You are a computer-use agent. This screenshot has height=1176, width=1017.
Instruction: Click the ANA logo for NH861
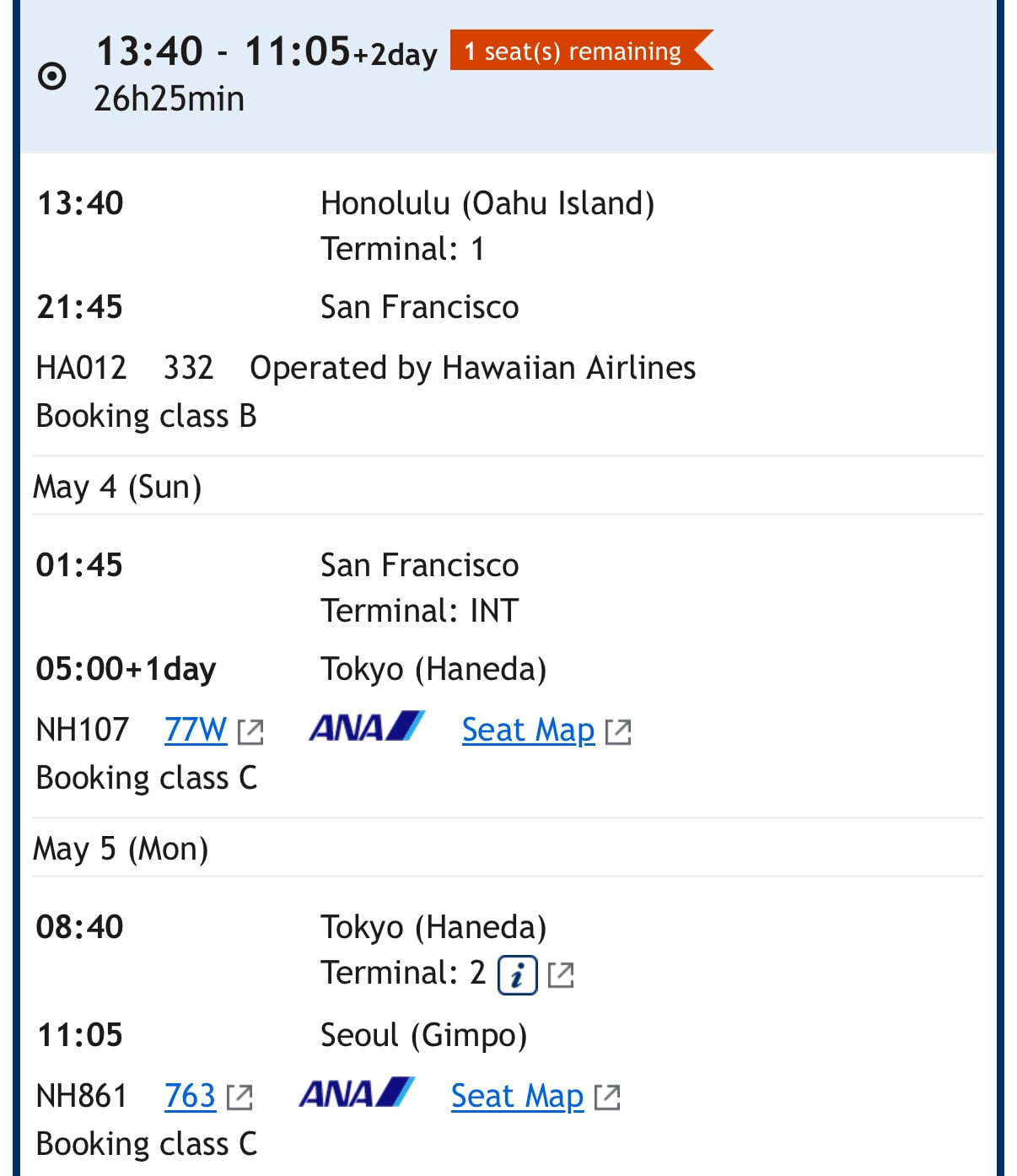[358, 1093]
